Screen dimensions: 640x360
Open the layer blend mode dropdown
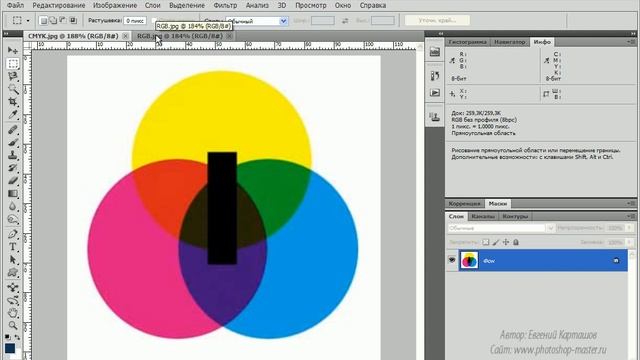501,228
